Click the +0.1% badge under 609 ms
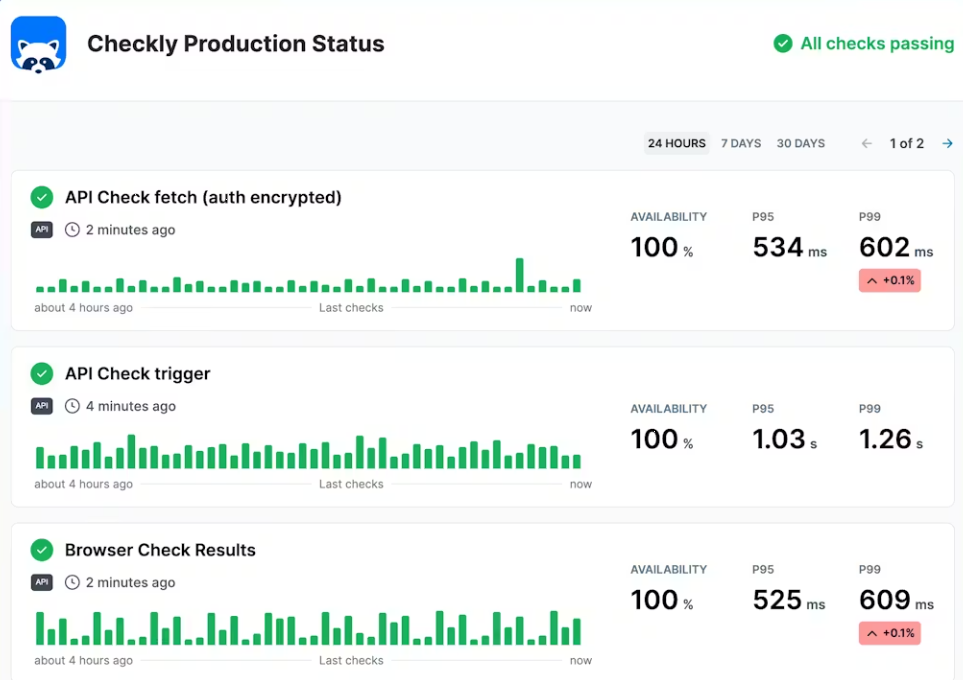The height and width of the screenshot is (680, 963). click(x=889, y=633)
